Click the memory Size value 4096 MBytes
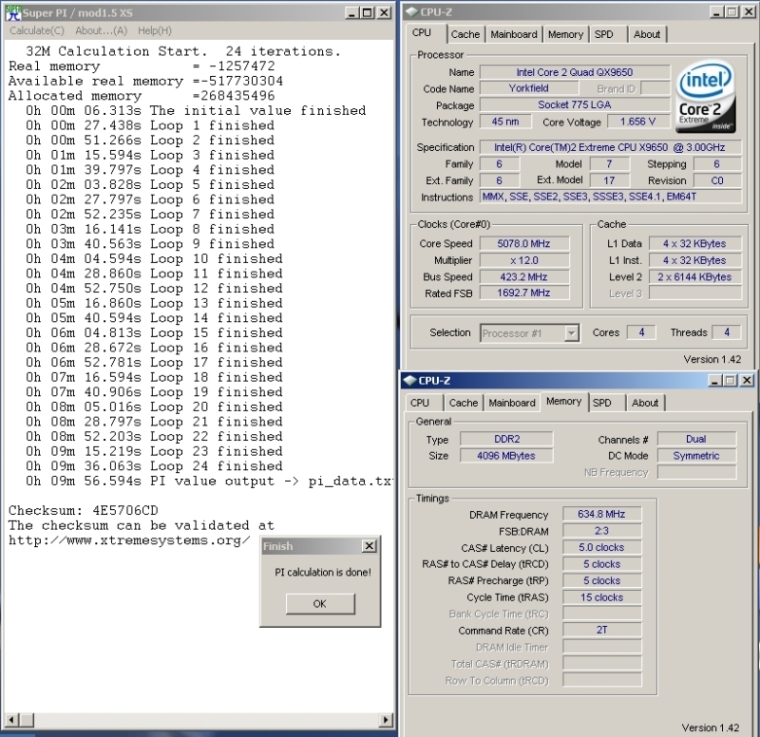This screenshot has width=760, height=737. (507, 456)
